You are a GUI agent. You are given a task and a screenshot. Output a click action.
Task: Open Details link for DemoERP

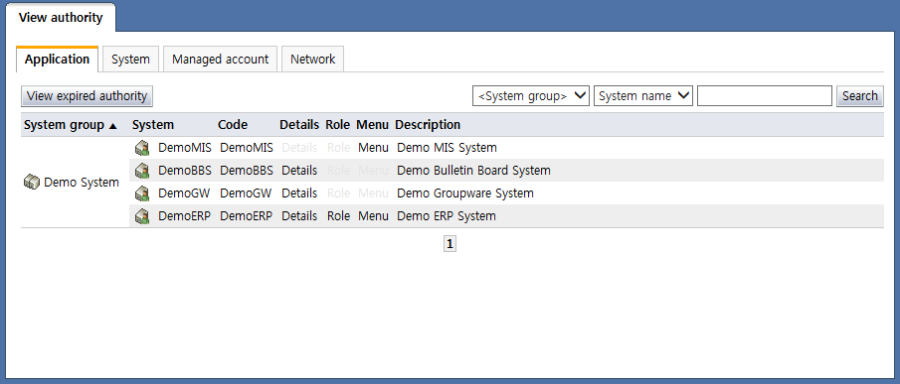click(299, 216)
